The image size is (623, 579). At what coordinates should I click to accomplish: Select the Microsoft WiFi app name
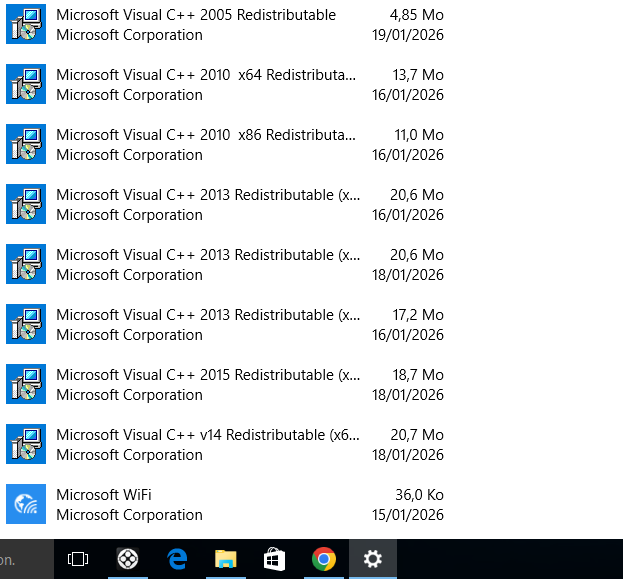[104, 495]
